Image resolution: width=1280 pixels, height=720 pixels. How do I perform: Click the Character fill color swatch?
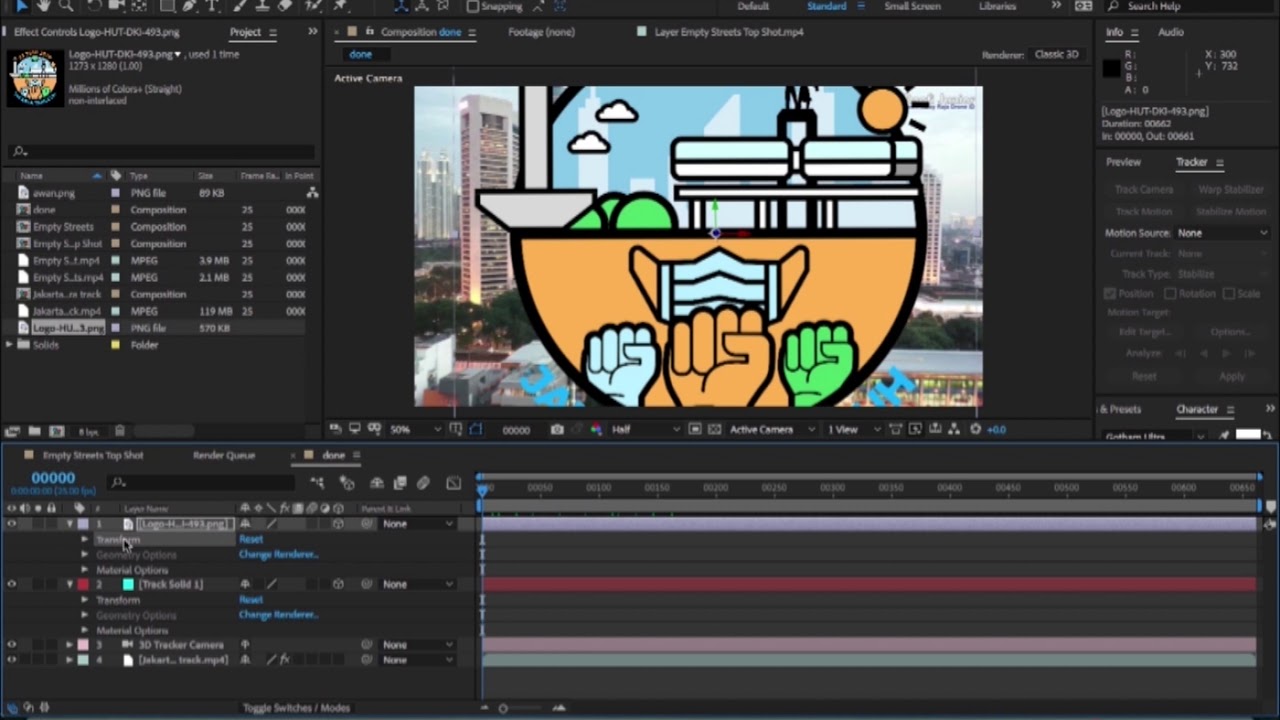pyautogui.click(x=1247, y=435)
